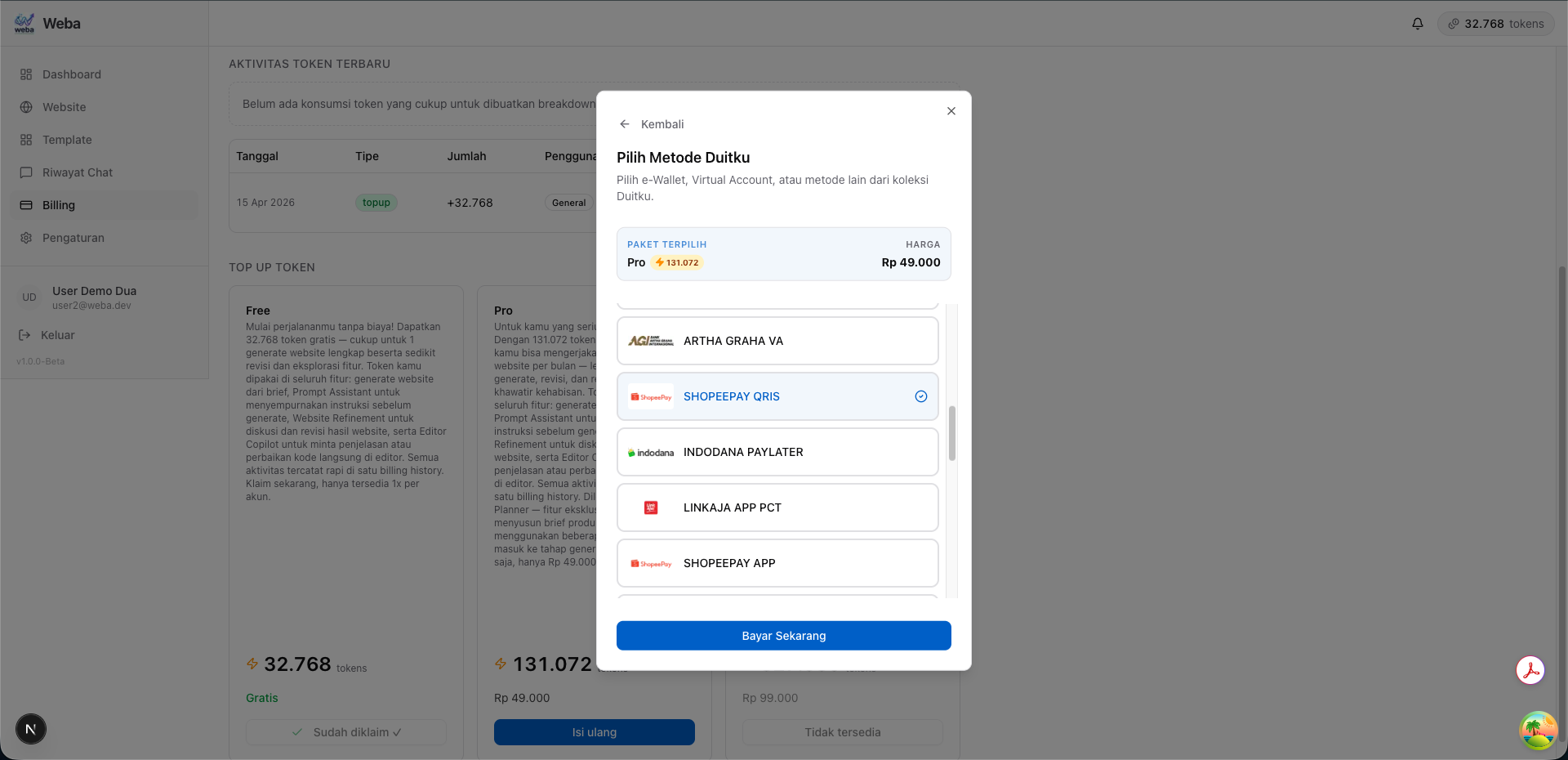Select the Billing menu item
This screenshot has height=760, width=1568.
(105, 205)
